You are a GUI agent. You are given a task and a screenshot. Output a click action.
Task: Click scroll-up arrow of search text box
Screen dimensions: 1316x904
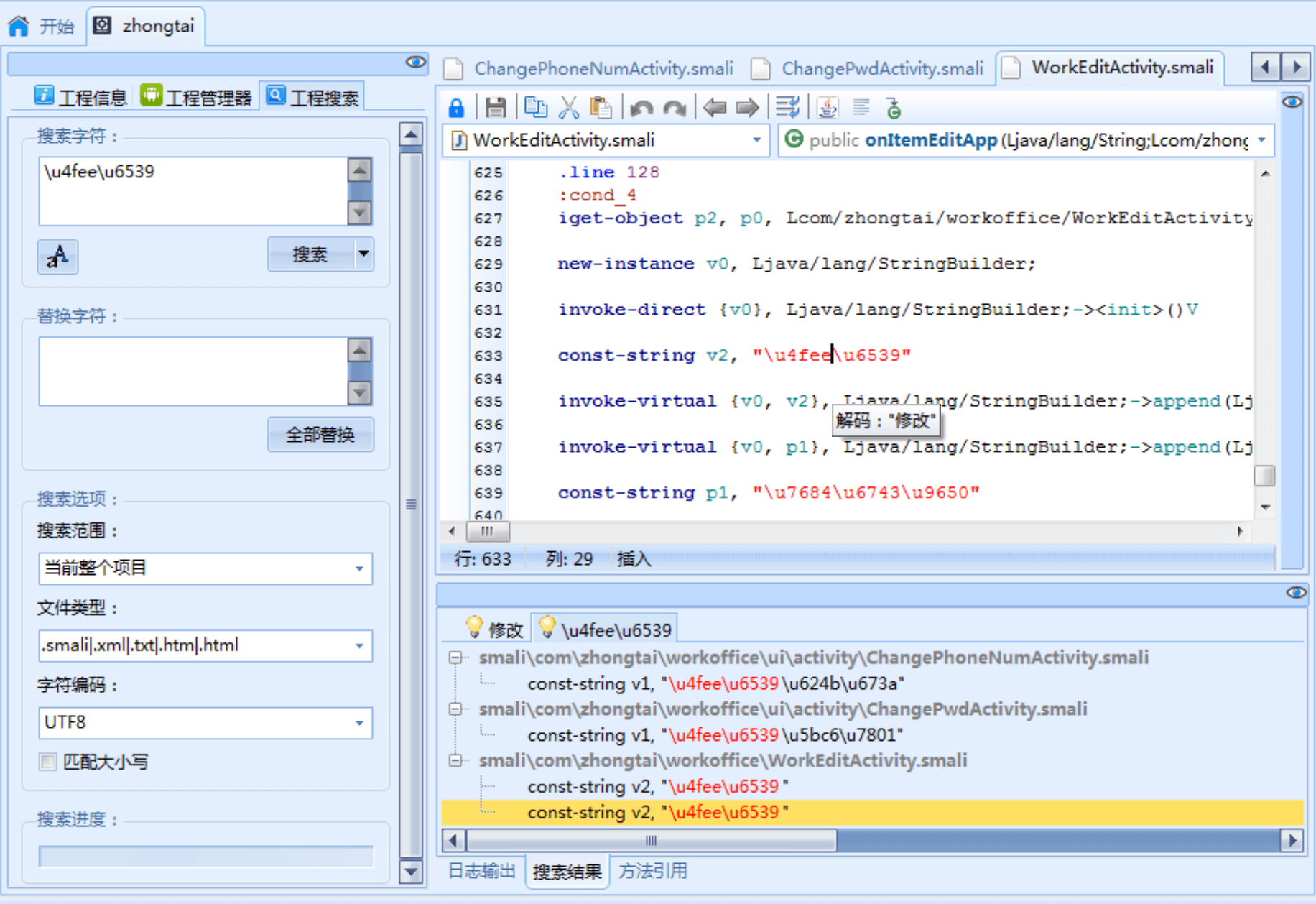[x=359, y=170]
